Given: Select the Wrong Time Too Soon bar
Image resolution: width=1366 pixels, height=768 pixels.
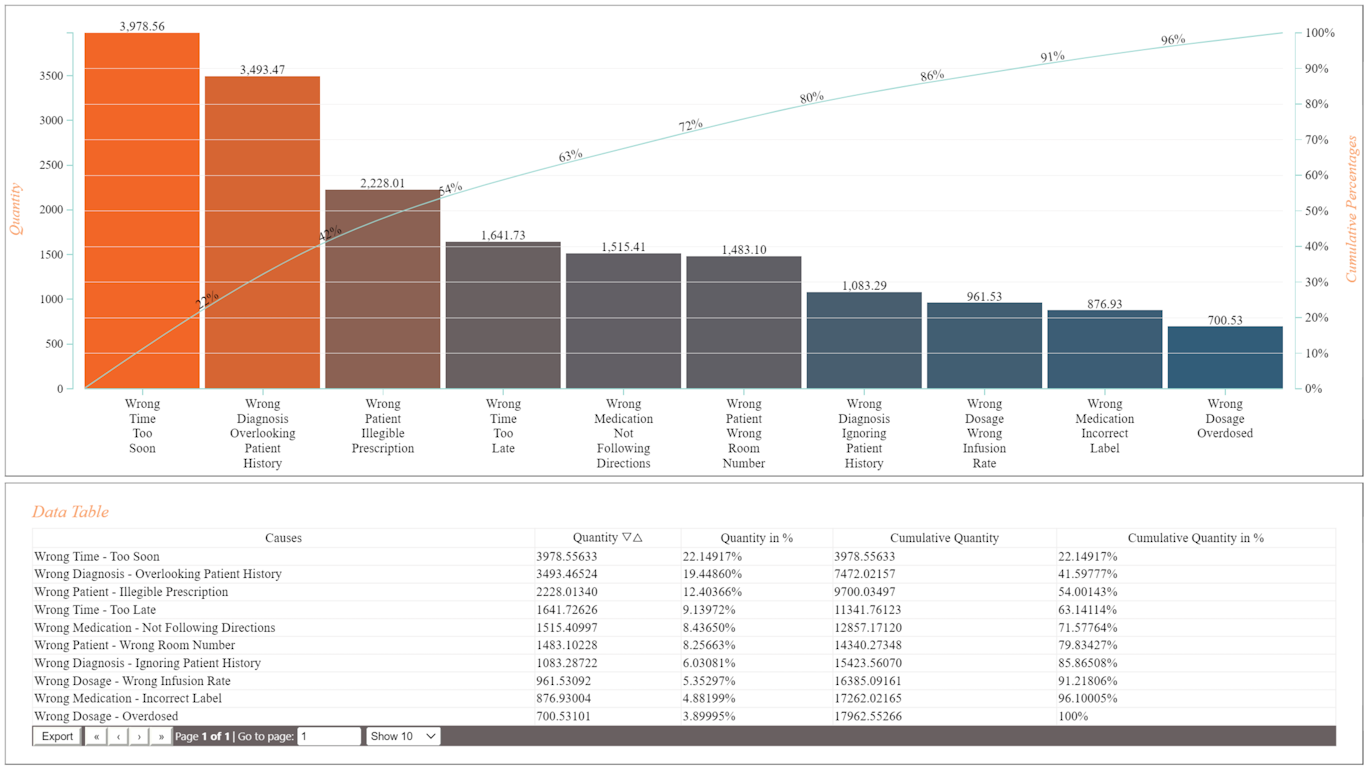Looking at the screenshot, I should [142, 210].
